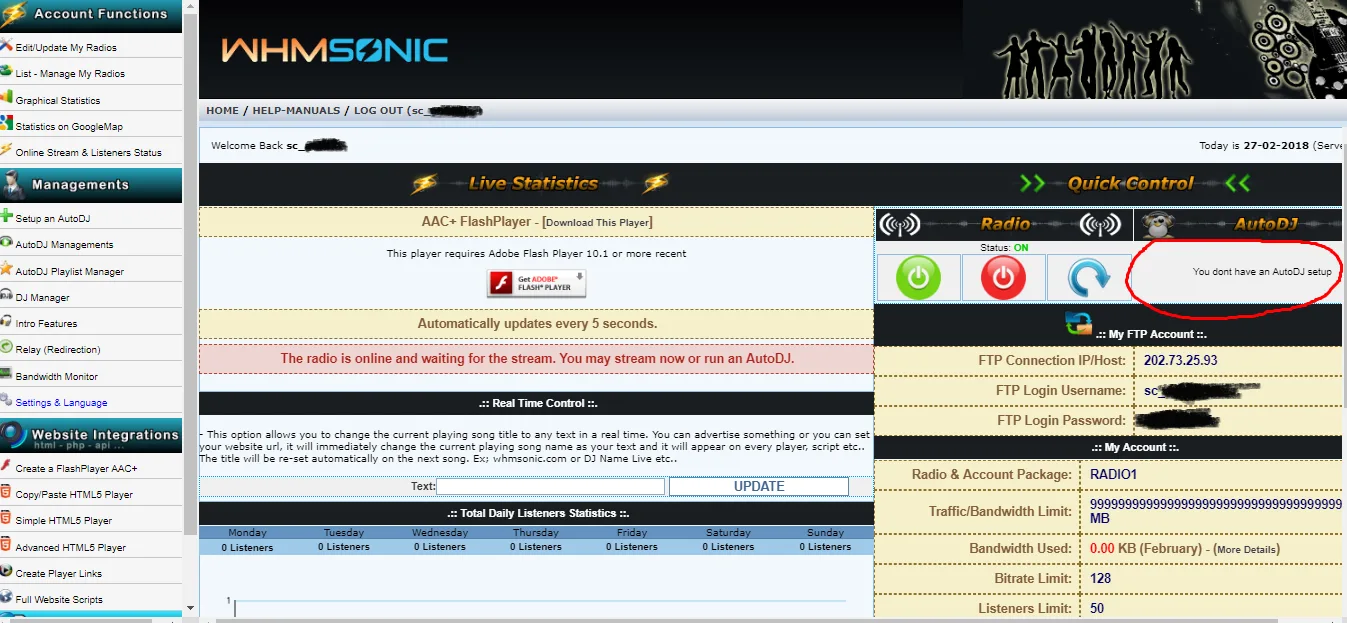Focus the real-time Text input field
This screenshot has width=1347, height=623.
pos(550,487)
